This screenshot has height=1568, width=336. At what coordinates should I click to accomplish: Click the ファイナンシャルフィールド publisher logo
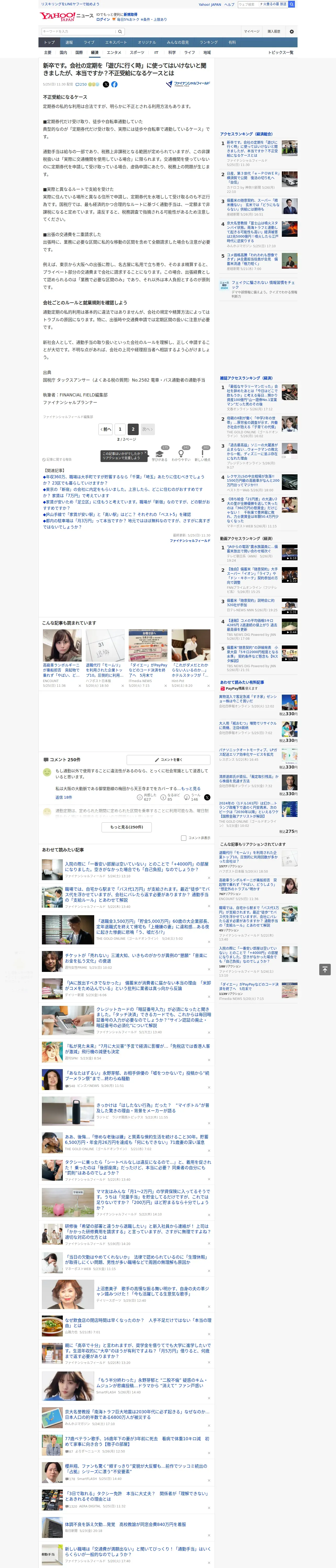[x=188, y=84]
